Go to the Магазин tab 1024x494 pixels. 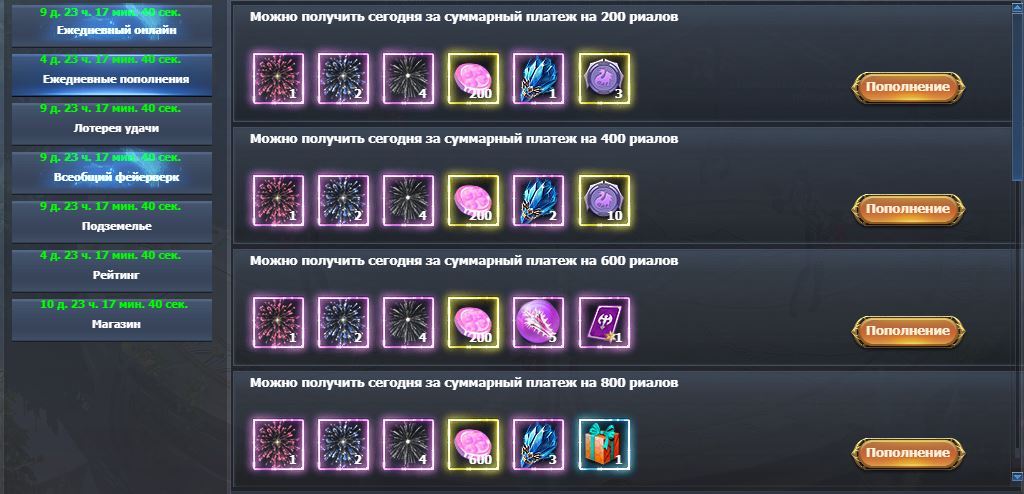coord(112,320)
